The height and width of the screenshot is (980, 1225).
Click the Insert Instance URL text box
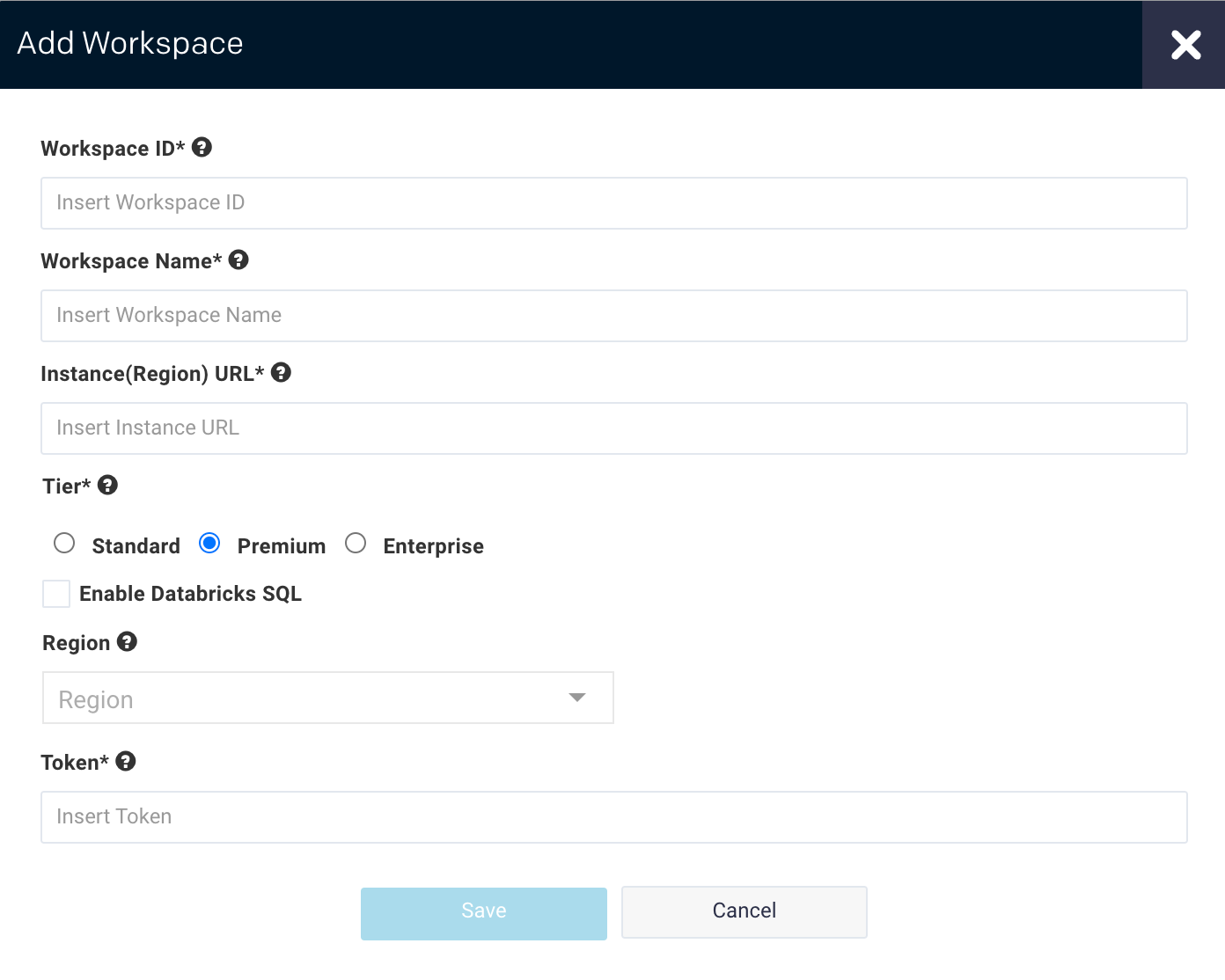coord(613,428)
